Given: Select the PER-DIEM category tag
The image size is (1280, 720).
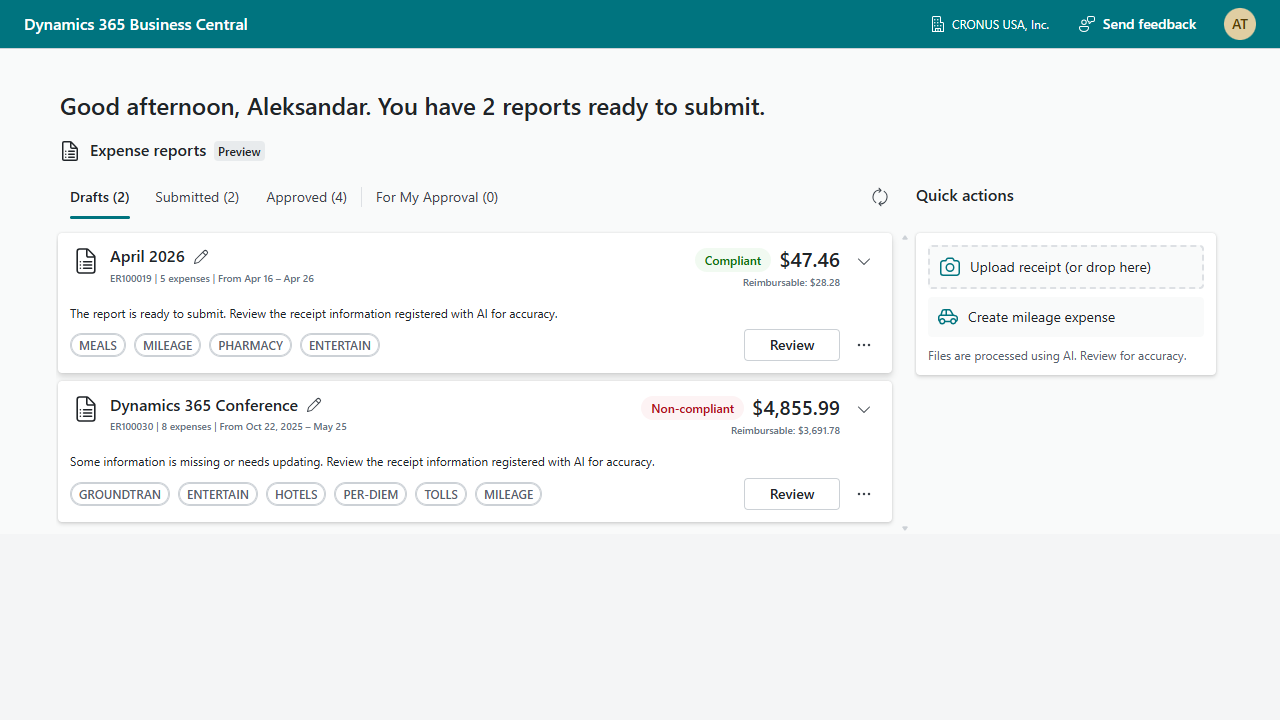Looking at the screenshot, I should coord(371,494).
